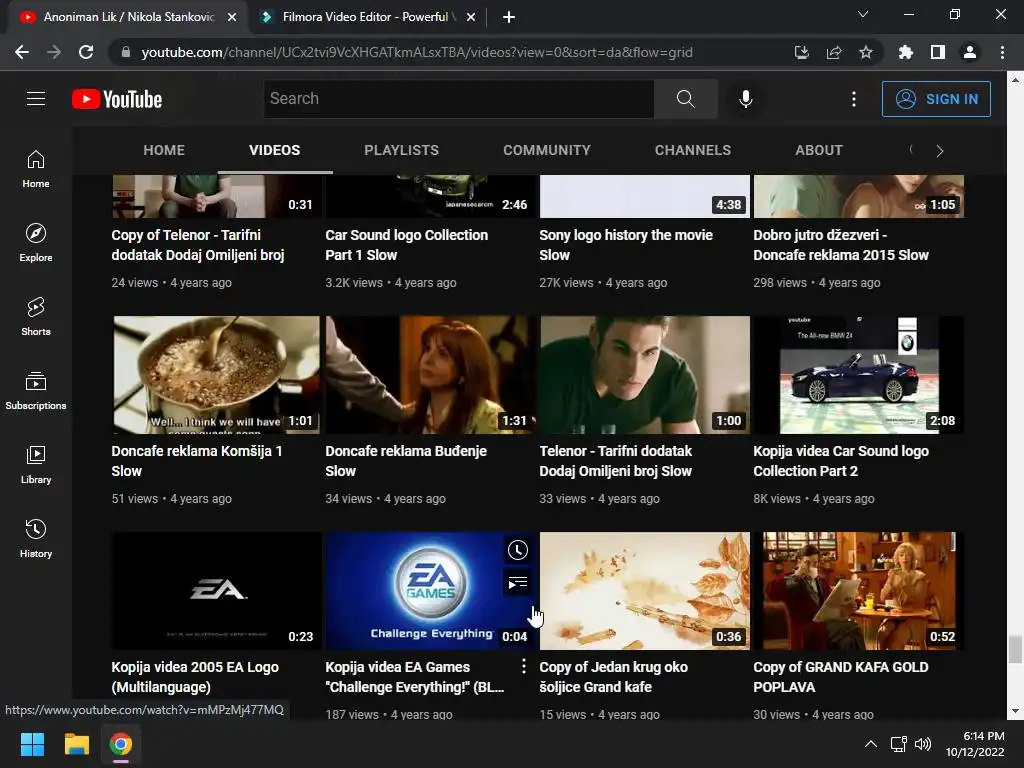Open the CHANNELS tab
Image resolution: width=1024 pixels, height=768 pixels.
pos(693,150)
